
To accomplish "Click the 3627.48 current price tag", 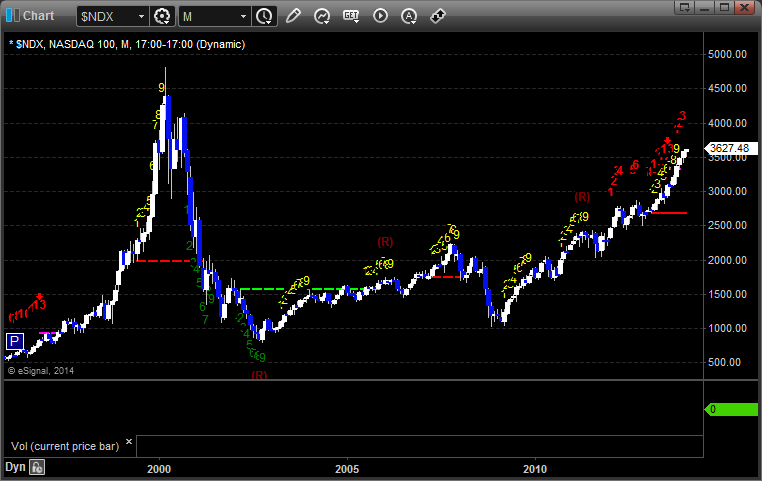I will tap(731, 148).
